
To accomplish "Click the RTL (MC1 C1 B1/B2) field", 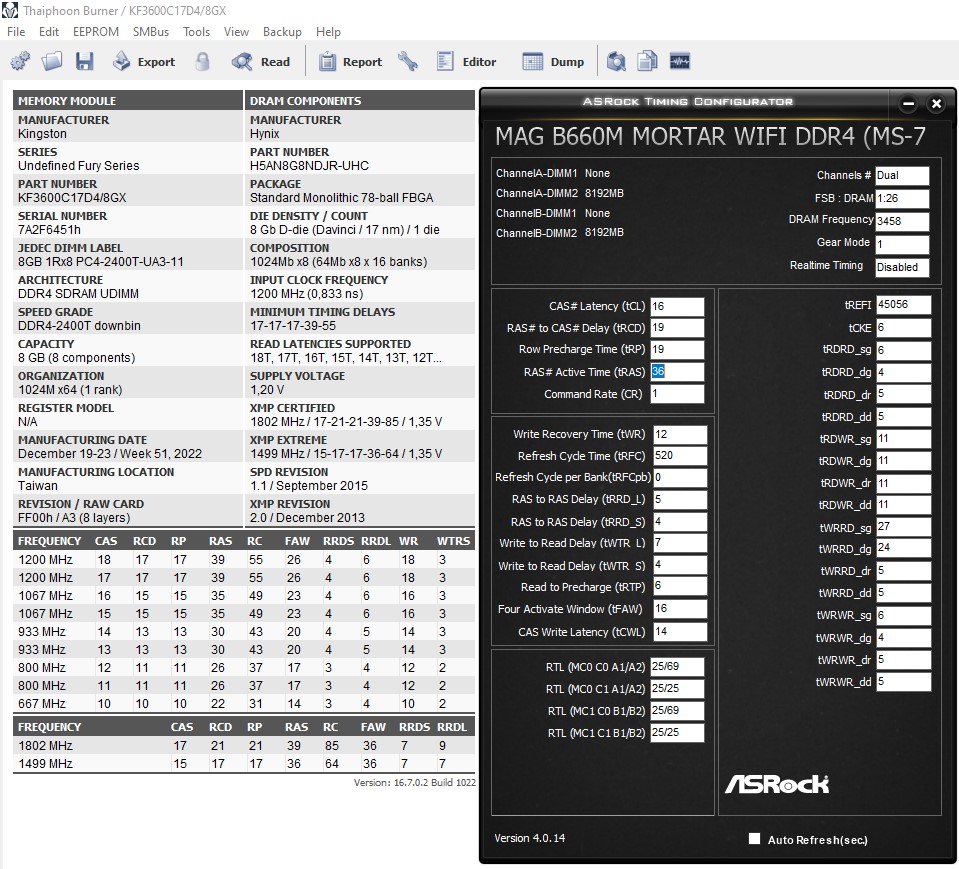I will [677, 733].
